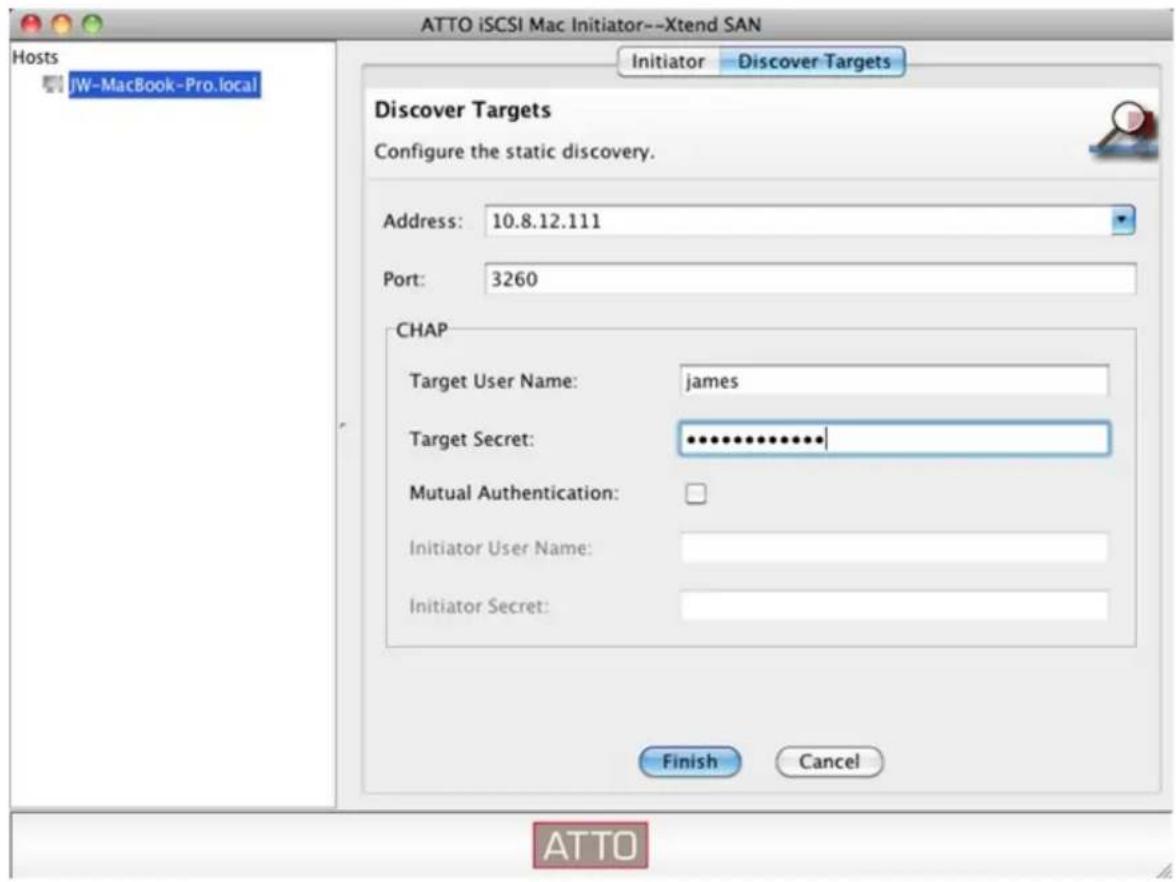Click the 'Address:' label
Screen dimensions: 1176x882
click(x=423, y=221)
